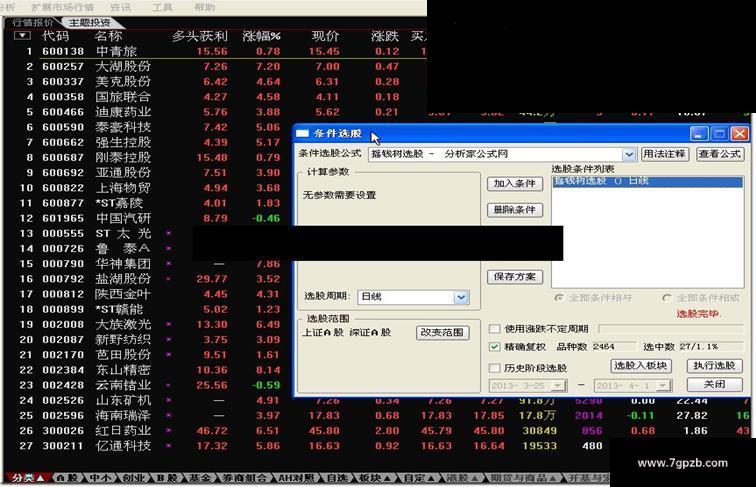Click the 选中数 field showing 27/1.1%
The height and width of the screenshot is (487, 756).
click(711, 347)
